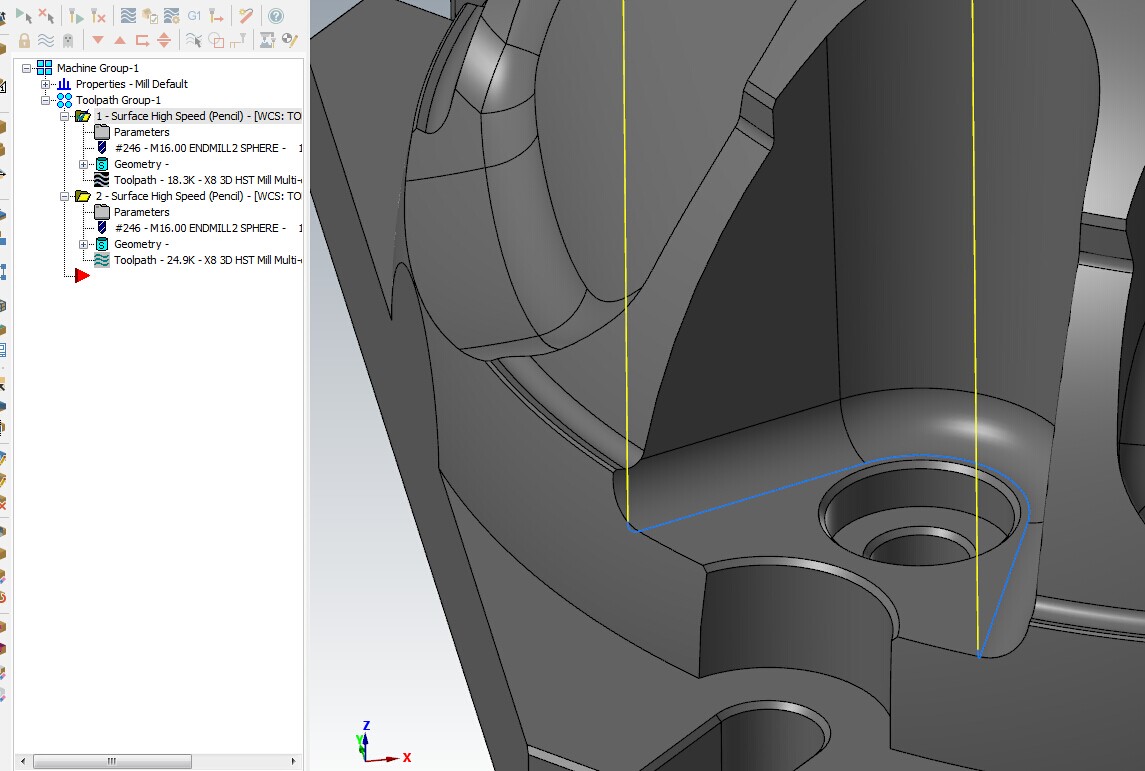Viewport: 1145px width, 771px height.
Task: Expand the Properties - Mill Default node
Action: 45,84
